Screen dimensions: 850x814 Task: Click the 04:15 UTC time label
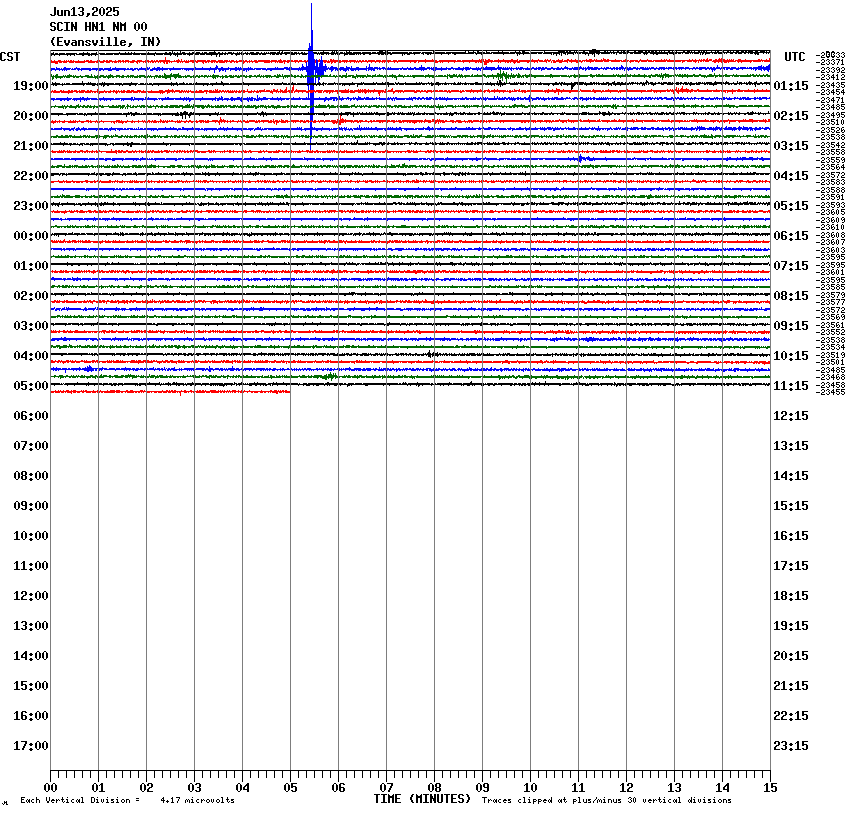791,176
